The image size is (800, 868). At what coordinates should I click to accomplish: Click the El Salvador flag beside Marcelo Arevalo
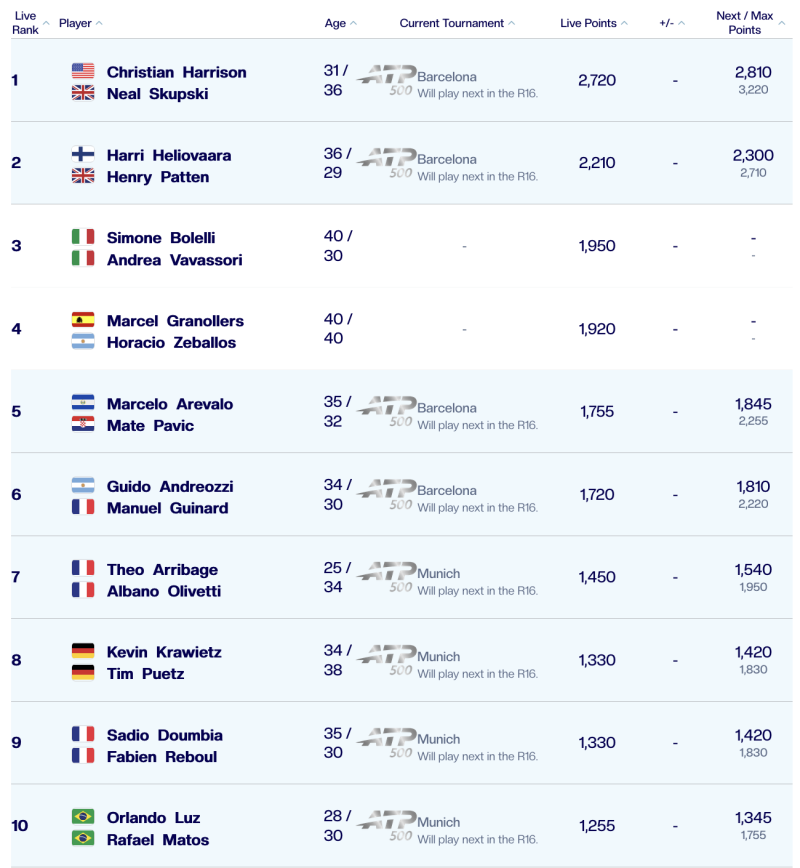[83, 403]
